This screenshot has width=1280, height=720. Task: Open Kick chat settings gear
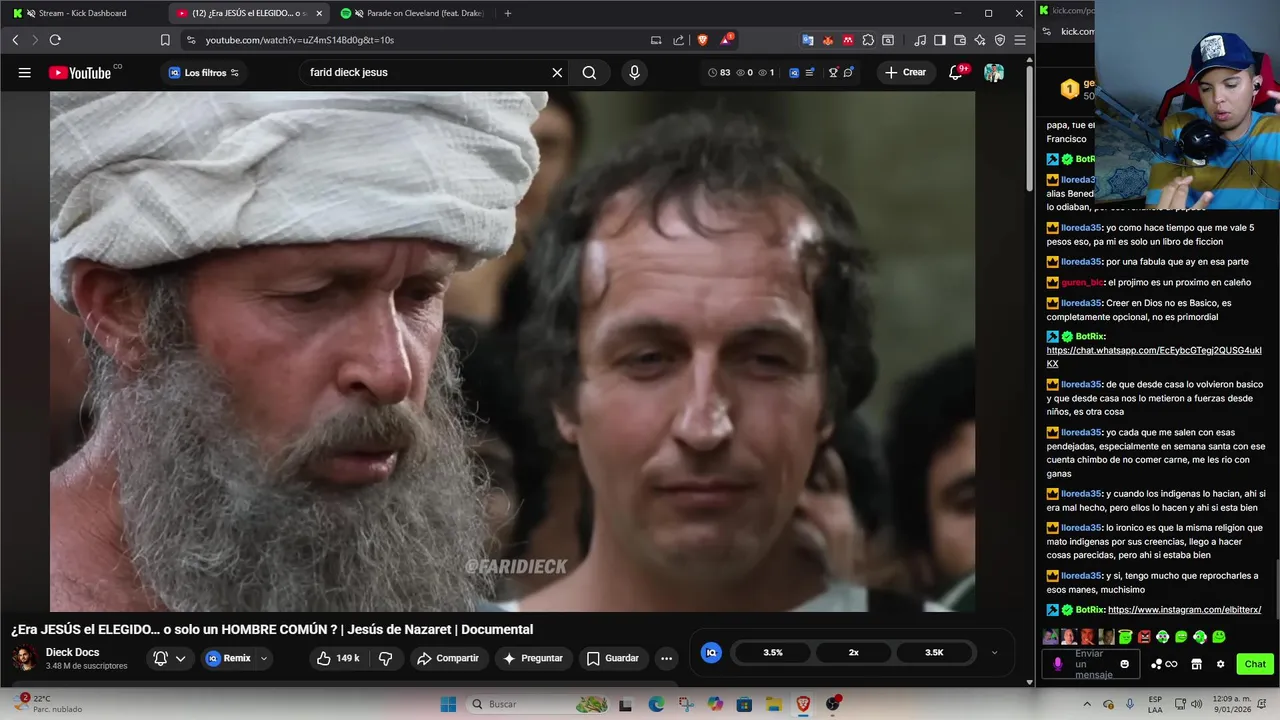click(1220, 664)
